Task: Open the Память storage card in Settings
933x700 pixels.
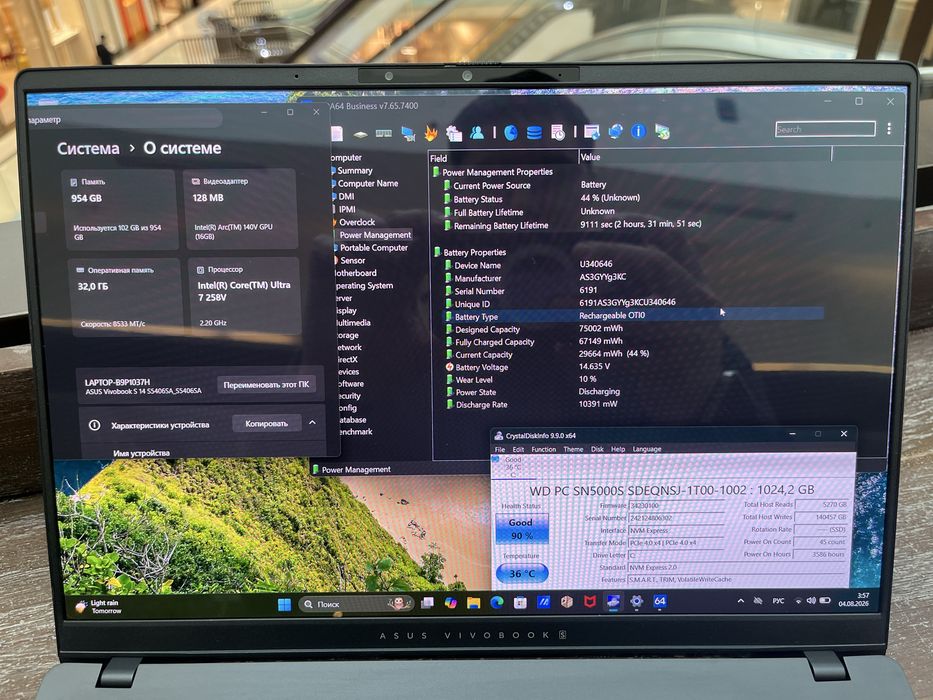Action: 121,210
